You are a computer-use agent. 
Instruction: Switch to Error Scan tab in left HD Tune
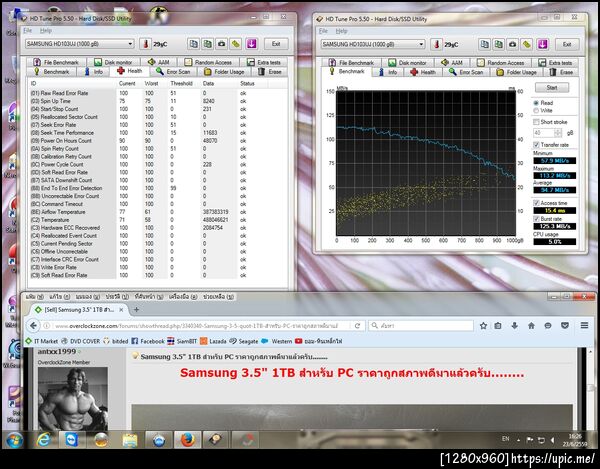(x=173, y=72)
